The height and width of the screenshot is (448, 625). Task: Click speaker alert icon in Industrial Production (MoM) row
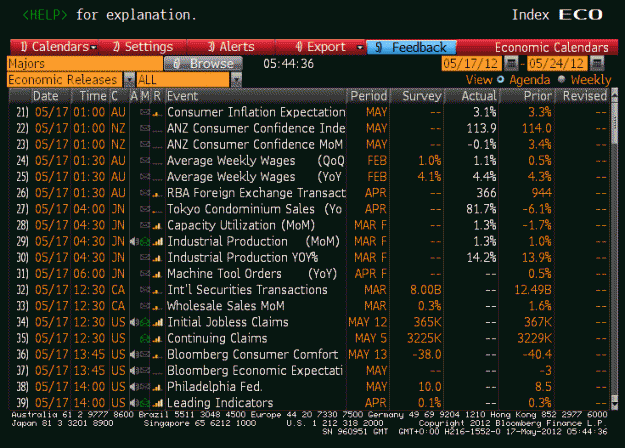(x=134, y=241)
